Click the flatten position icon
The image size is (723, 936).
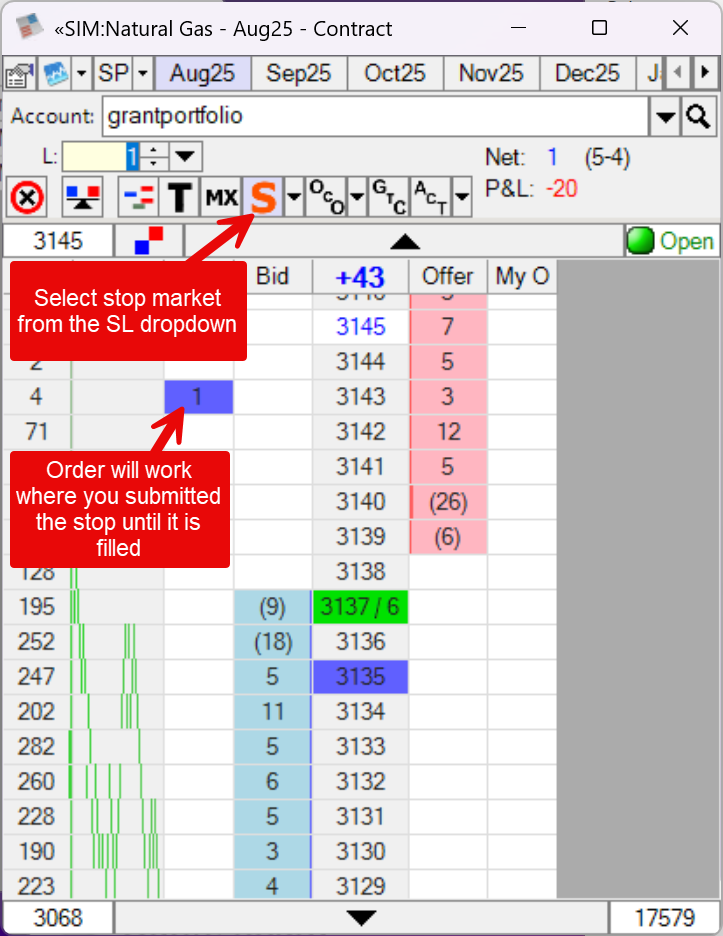click(x=82, y=198)
